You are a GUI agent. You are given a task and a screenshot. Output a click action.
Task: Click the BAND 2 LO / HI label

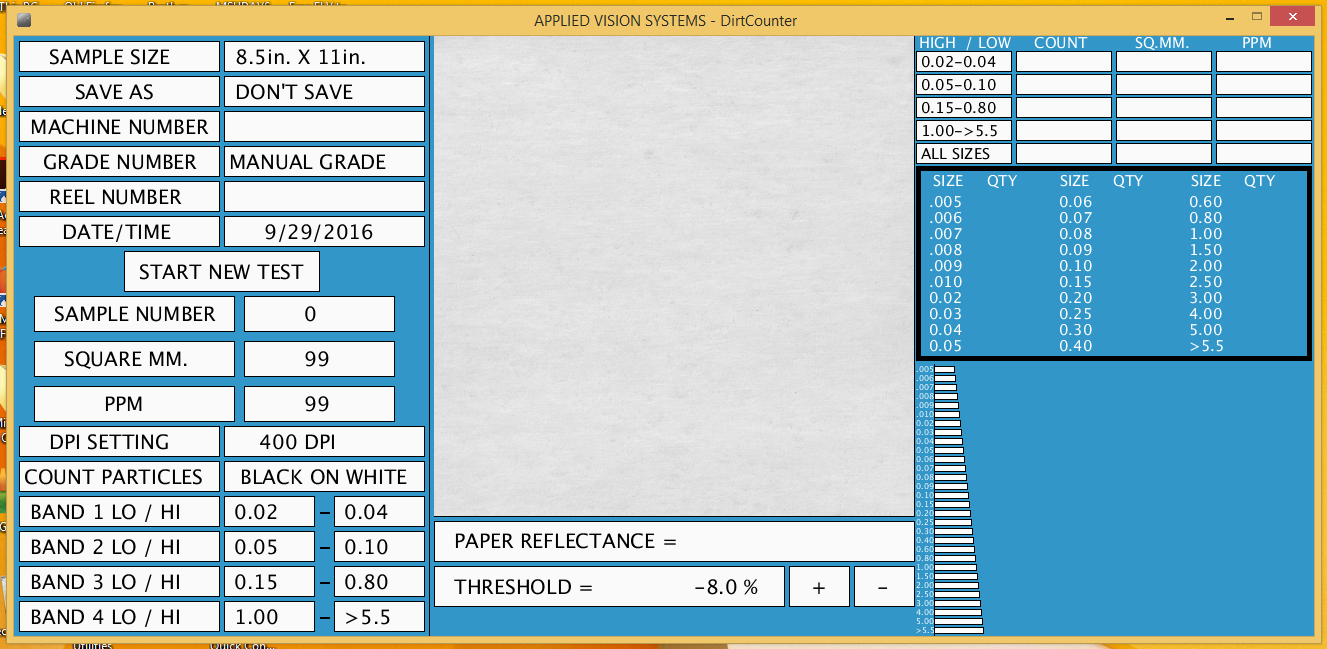click(119, 547)
